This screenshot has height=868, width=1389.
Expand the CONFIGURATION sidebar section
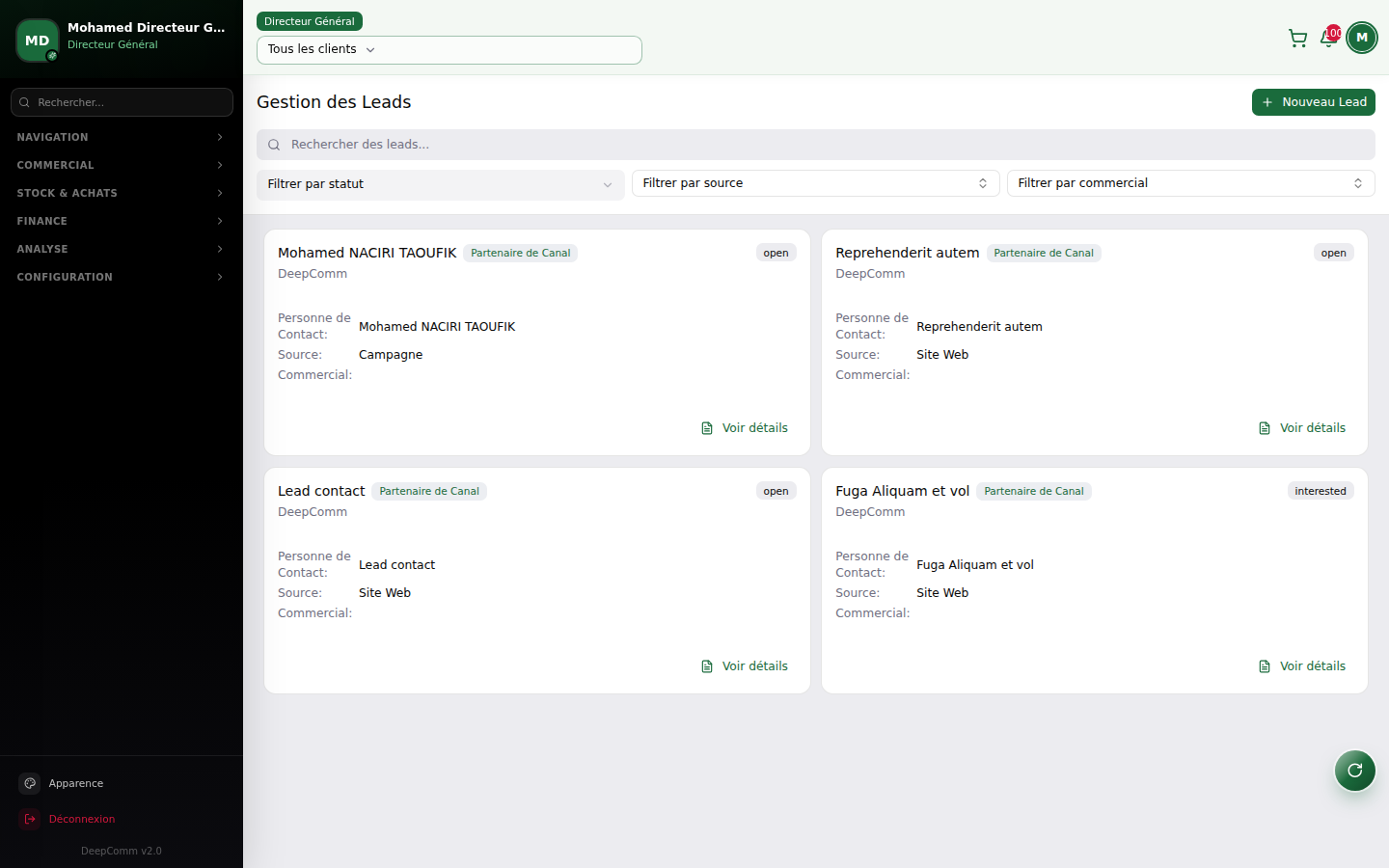pos(122,277)
